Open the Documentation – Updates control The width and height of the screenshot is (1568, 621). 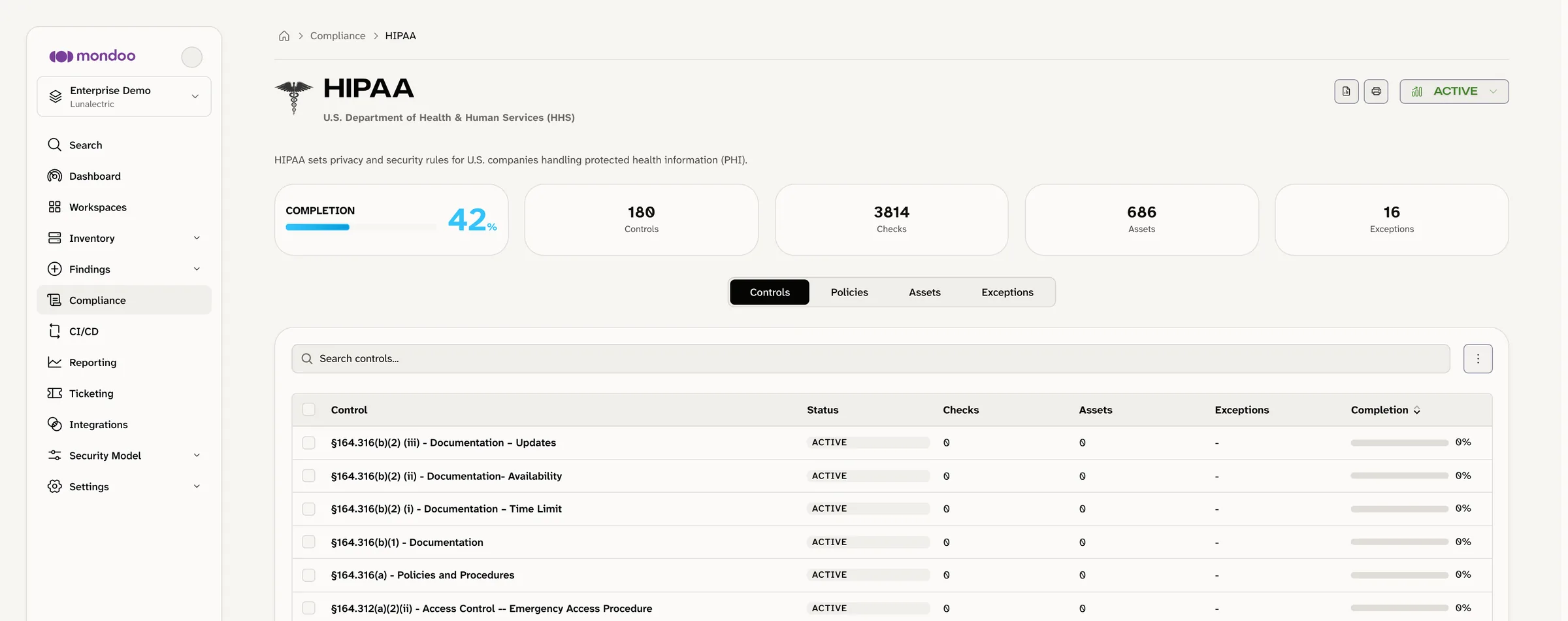tap(444, 443)
